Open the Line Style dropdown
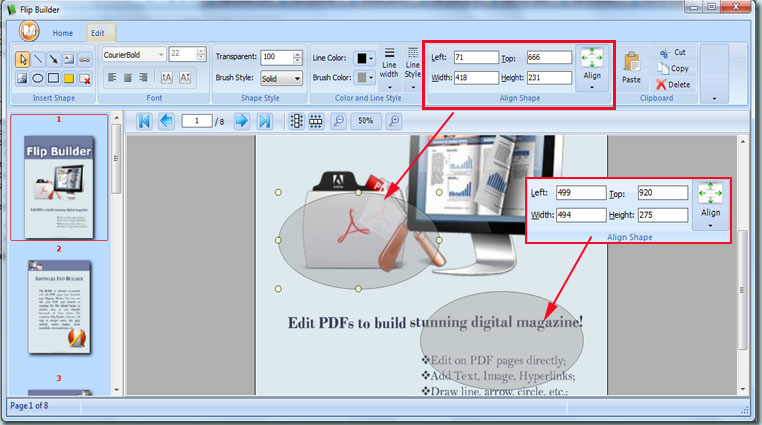This screenshot has height=425, width=762. (x=413, y=68)
